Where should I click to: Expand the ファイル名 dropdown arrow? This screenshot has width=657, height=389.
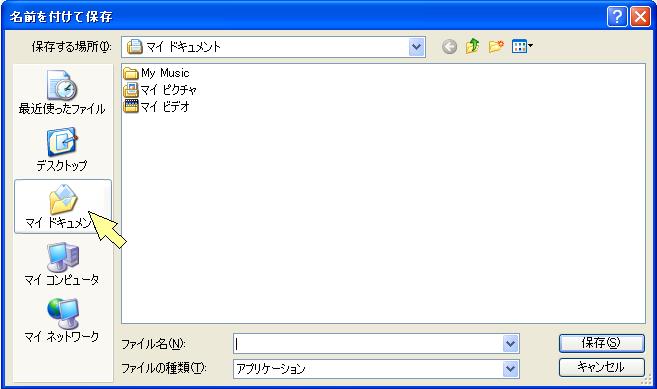[510, 344]
